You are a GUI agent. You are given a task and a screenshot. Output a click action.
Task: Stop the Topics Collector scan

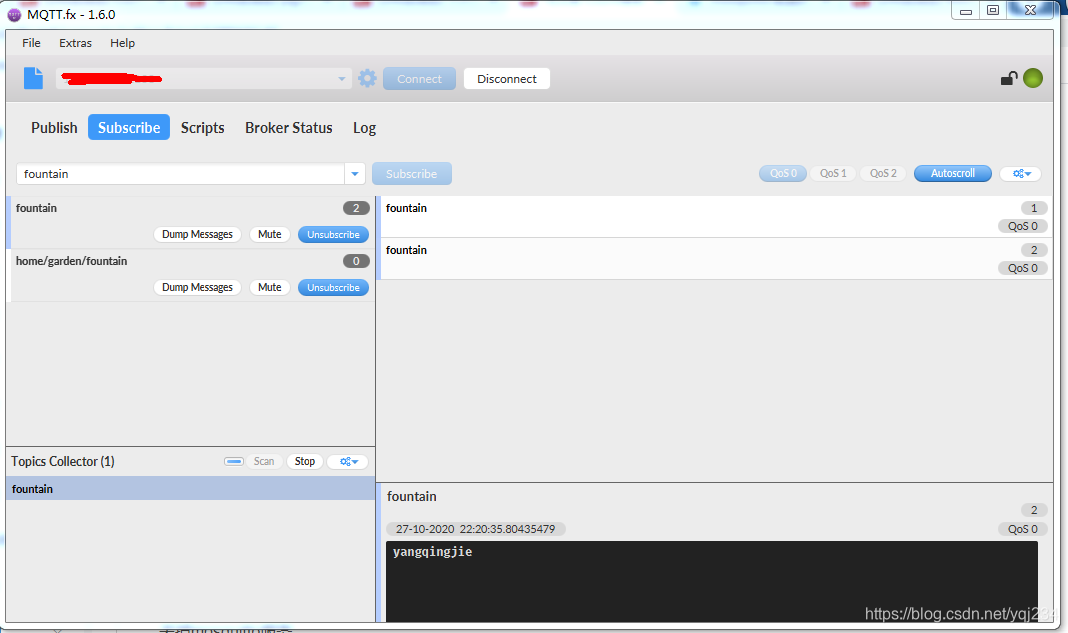304,461
